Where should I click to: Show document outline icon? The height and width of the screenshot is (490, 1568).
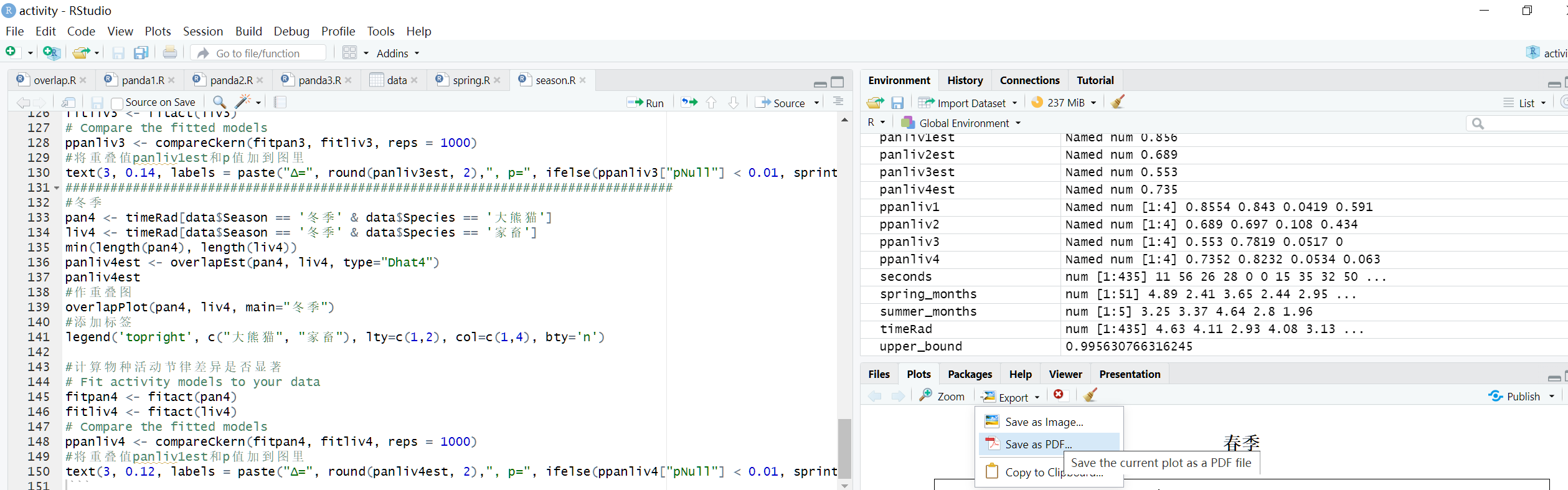click(x=838, y=101)
